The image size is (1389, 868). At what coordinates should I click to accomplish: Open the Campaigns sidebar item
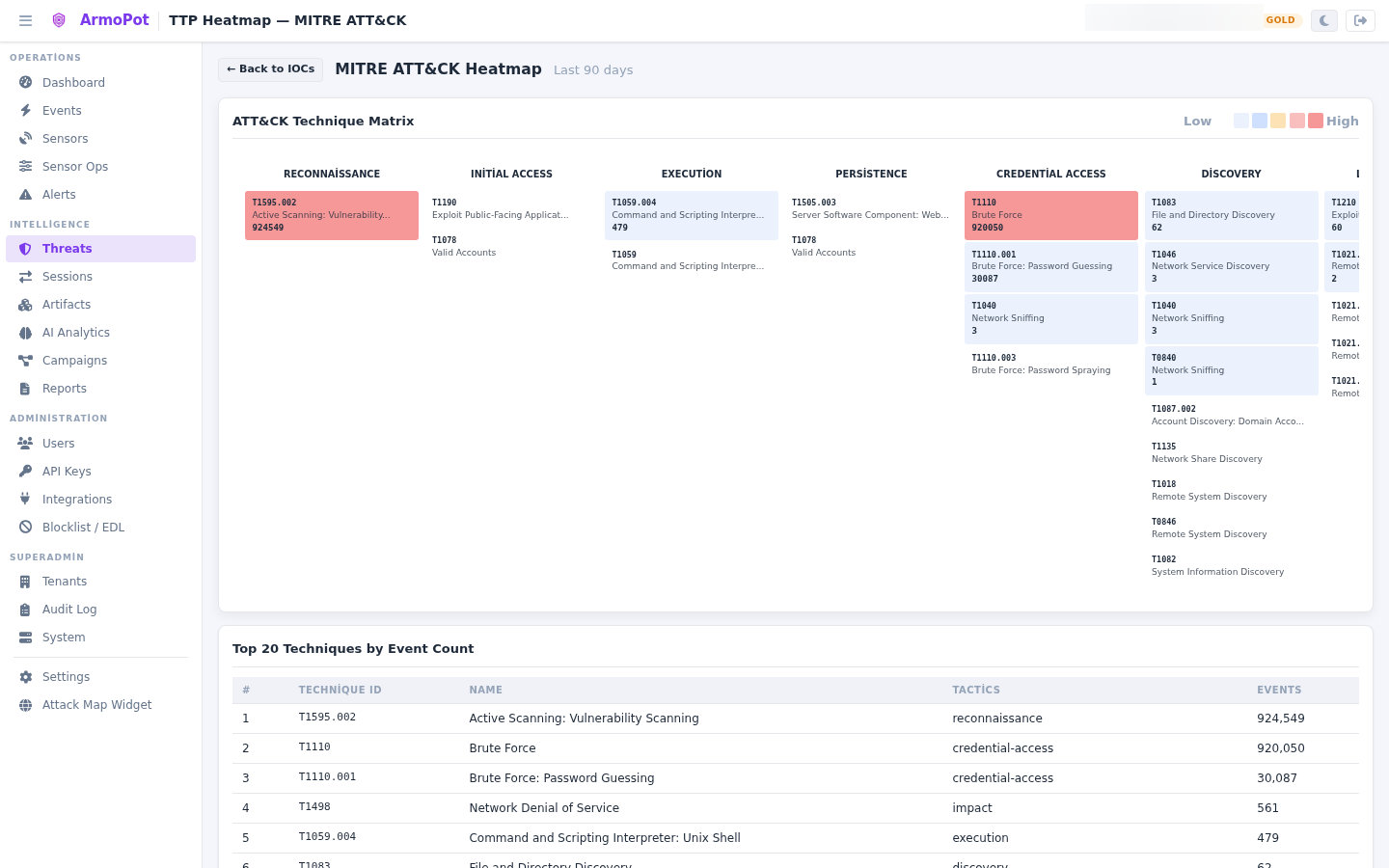point(100,361)
